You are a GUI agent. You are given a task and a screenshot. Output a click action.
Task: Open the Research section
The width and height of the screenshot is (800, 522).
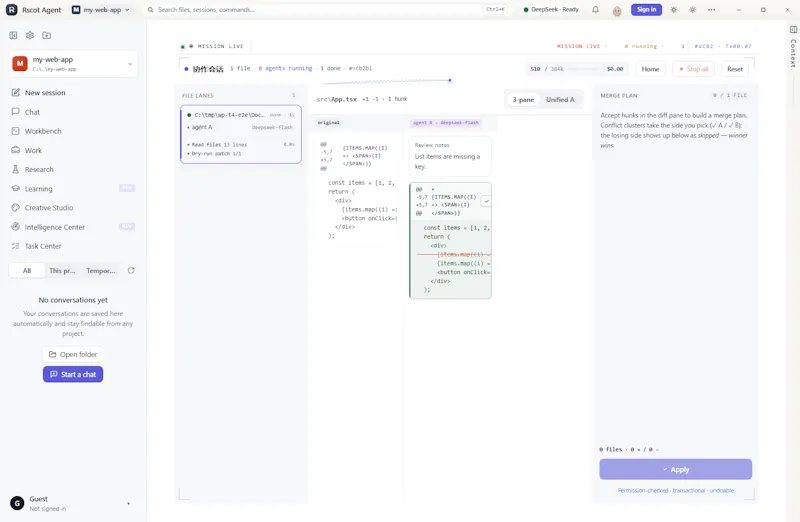coord(73,169)
